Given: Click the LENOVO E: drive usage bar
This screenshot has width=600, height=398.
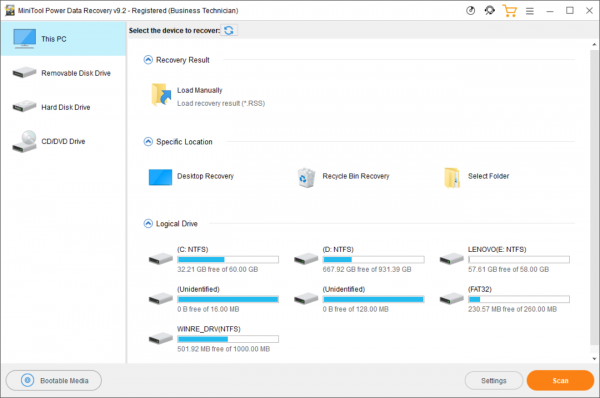Looking at the screenshot, I should coord(519,259).
